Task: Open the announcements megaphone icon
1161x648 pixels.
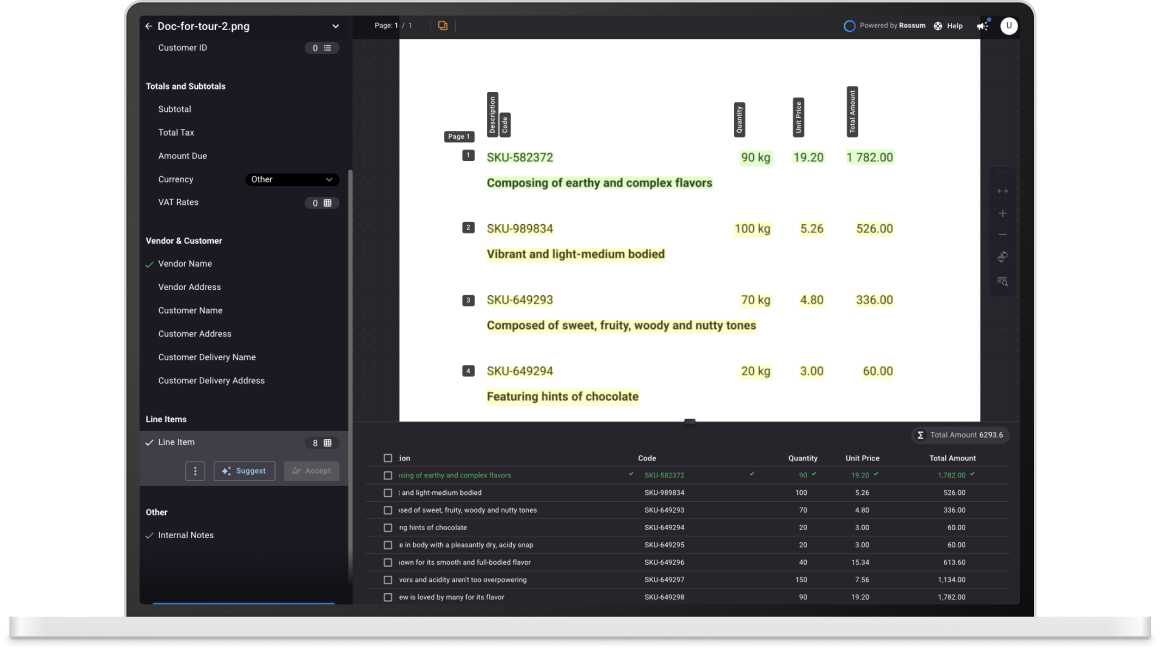Action: click(982, 26)
